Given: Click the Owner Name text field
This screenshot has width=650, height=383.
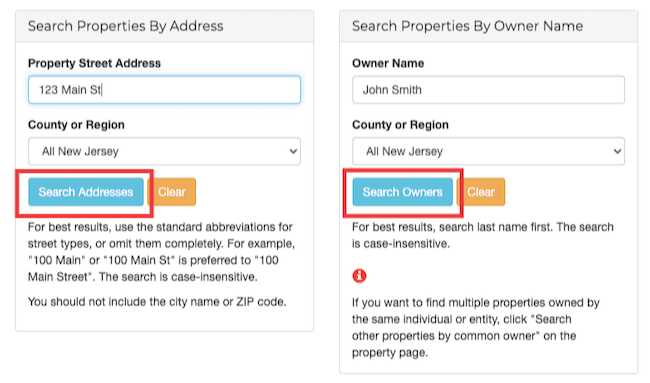Looking at the screenshot, I should pos(488,90).
